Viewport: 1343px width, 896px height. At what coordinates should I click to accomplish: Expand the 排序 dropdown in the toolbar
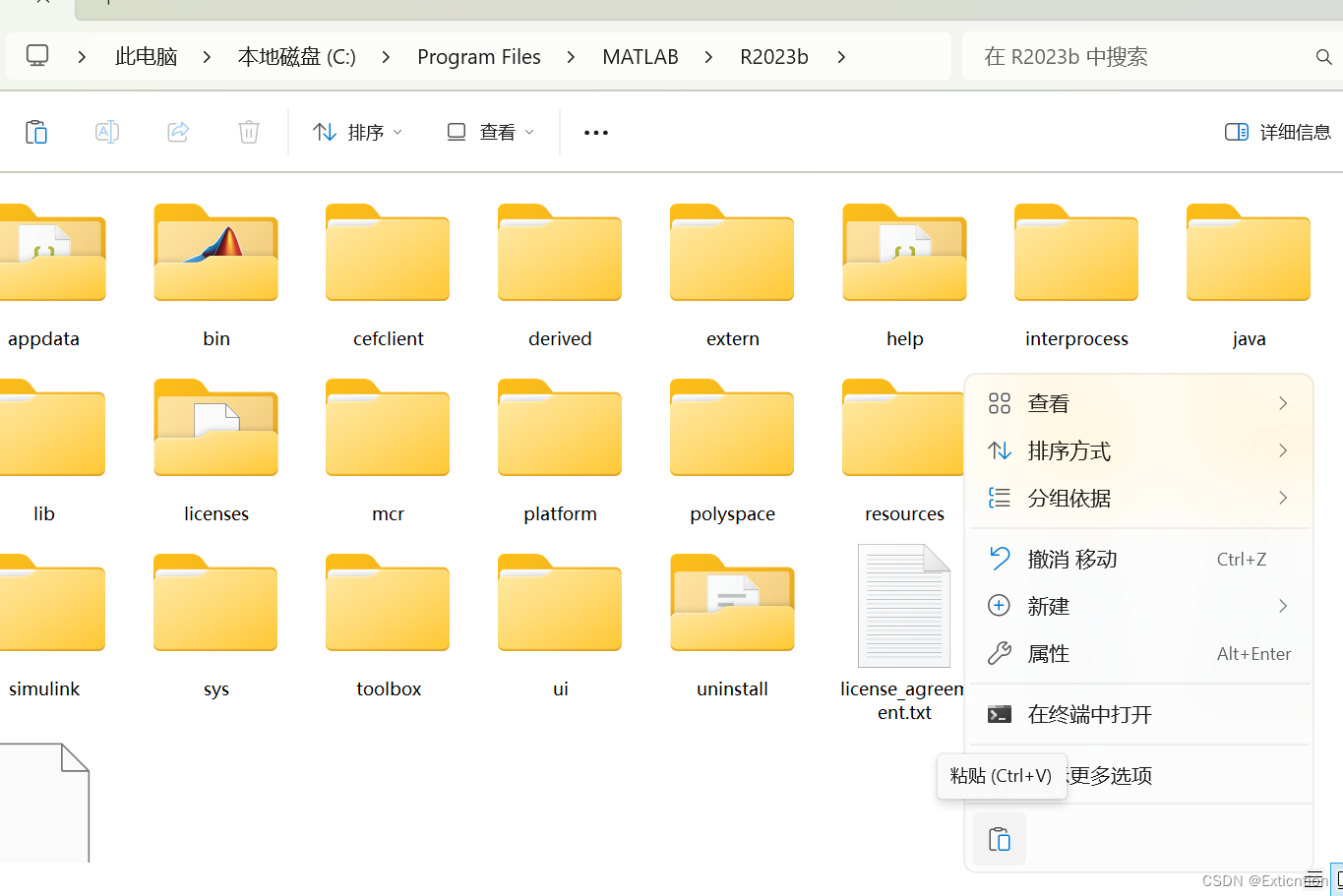pyautogui.click(x=357, y=131)
